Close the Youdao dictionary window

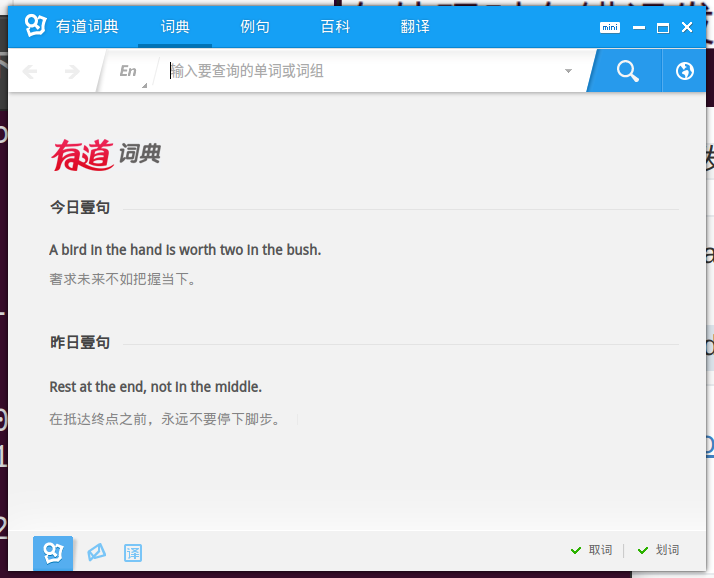(687, 27)
